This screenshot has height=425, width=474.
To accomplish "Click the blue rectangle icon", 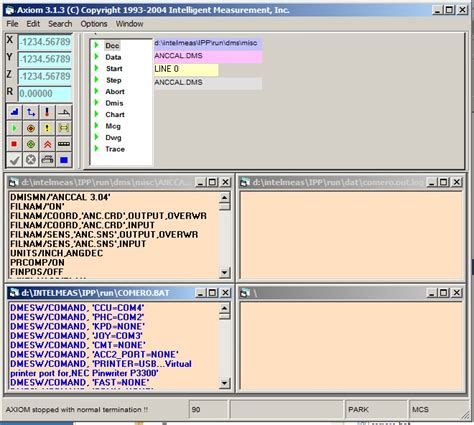I will point(63,160).
